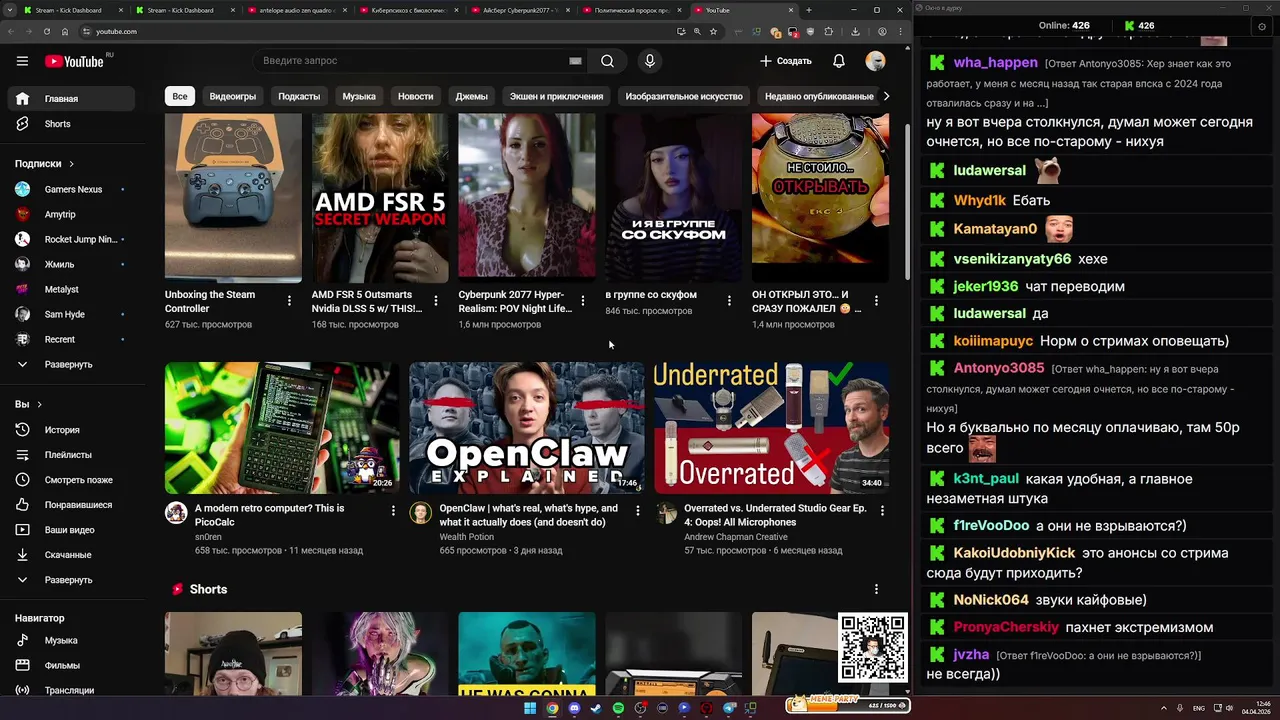1280x720 pixels.
Task: Open the on-screen keyboard icon in search box
Action: point(575,61)
